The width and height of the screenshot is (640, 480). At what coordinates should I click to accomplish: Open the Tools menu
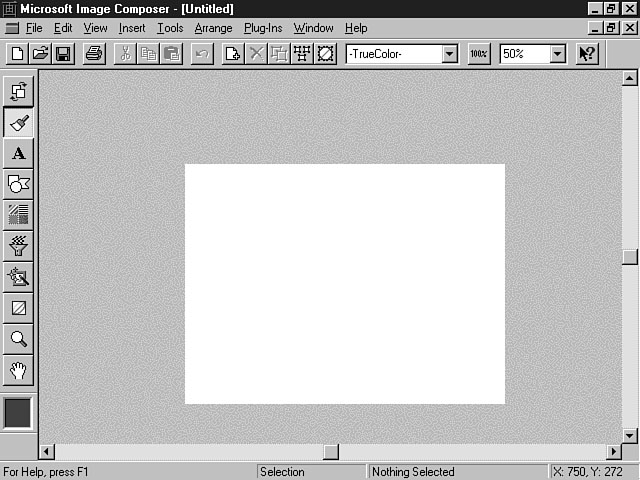[x=170, y=28]
